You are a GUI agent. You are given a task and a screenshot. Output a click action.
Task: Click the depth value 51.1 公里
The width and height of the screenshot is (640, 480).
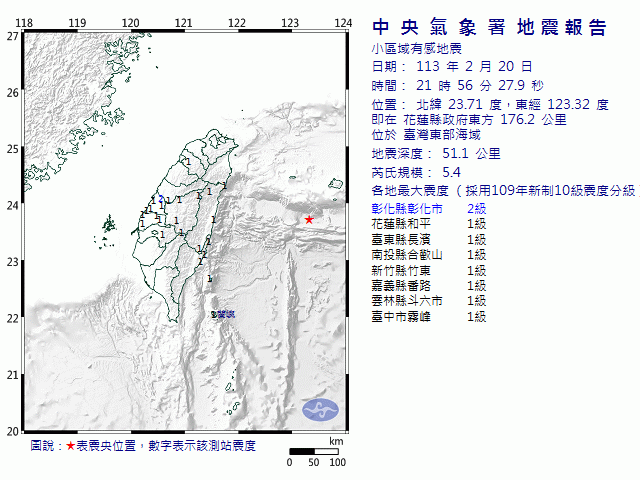pyautogui.click(x=471, y=153)
